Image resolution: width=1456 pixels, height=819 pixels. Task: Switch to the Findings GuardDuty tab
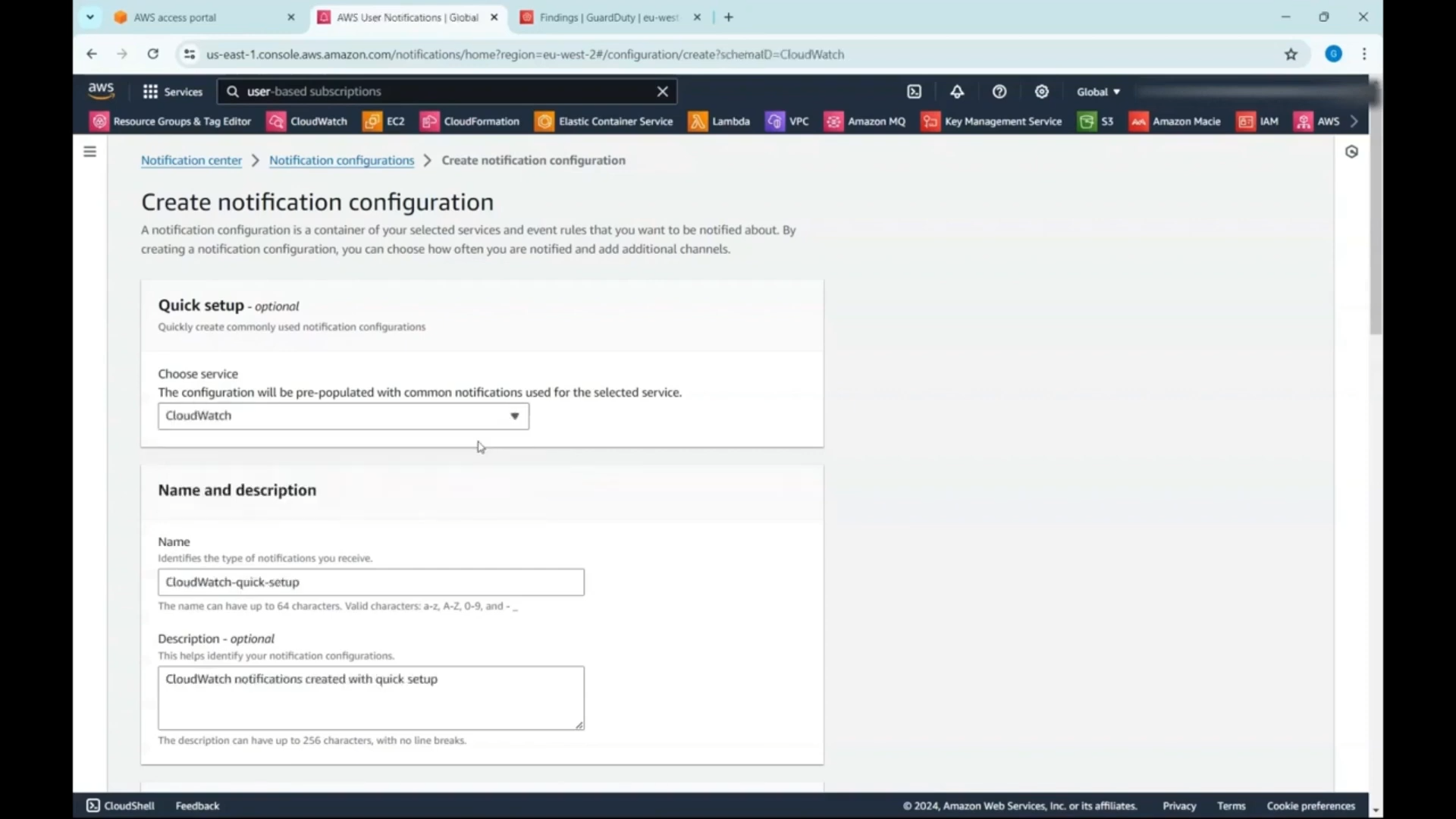pyautogui.click(x=607, y=17)
